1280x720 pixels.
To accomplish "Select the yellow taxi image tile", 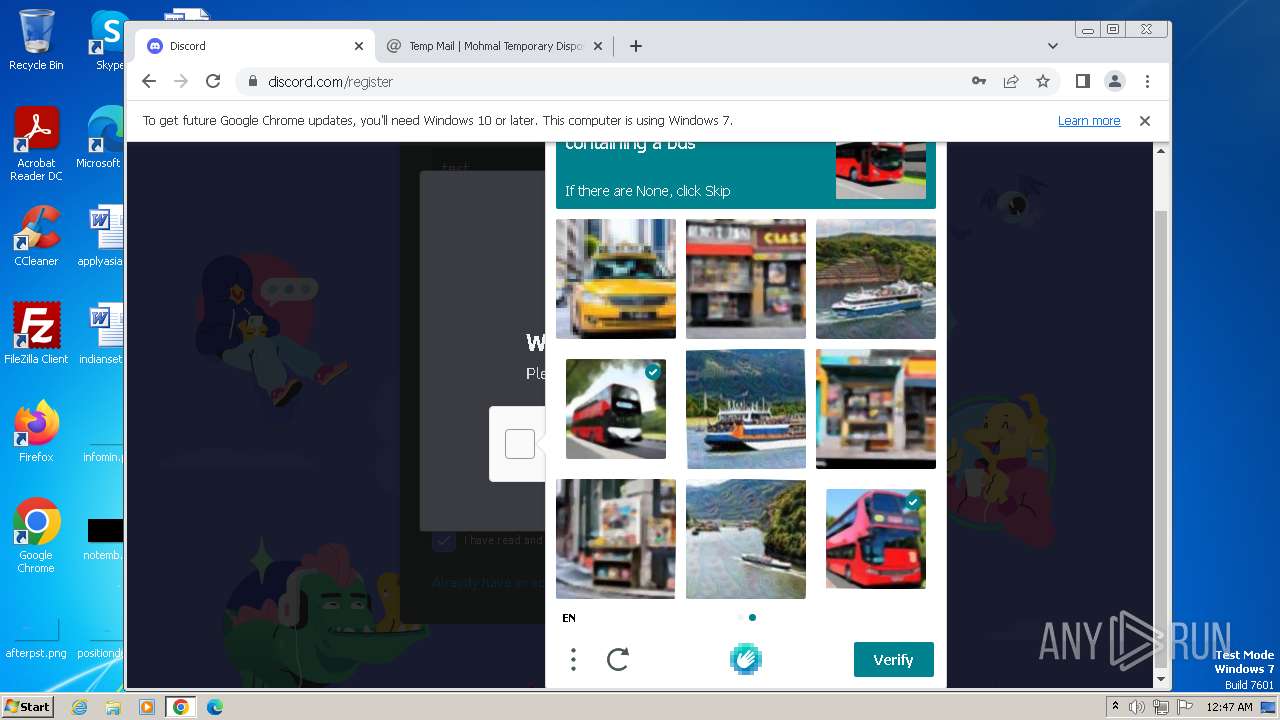I will tap(616, 279).
